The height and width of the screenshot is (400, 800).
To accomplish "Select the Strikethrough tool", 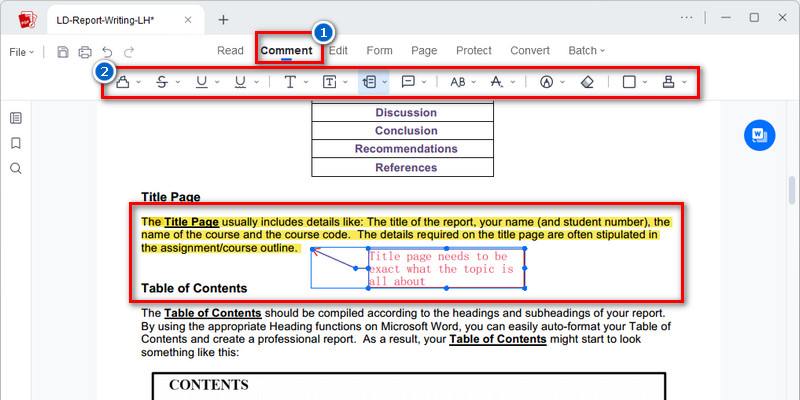I will (162, 82).
